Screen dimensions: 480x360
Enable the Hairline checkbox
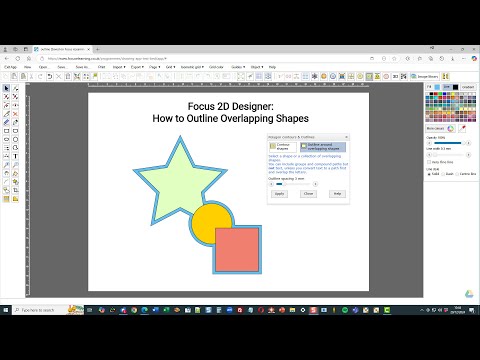pos(429,162)
